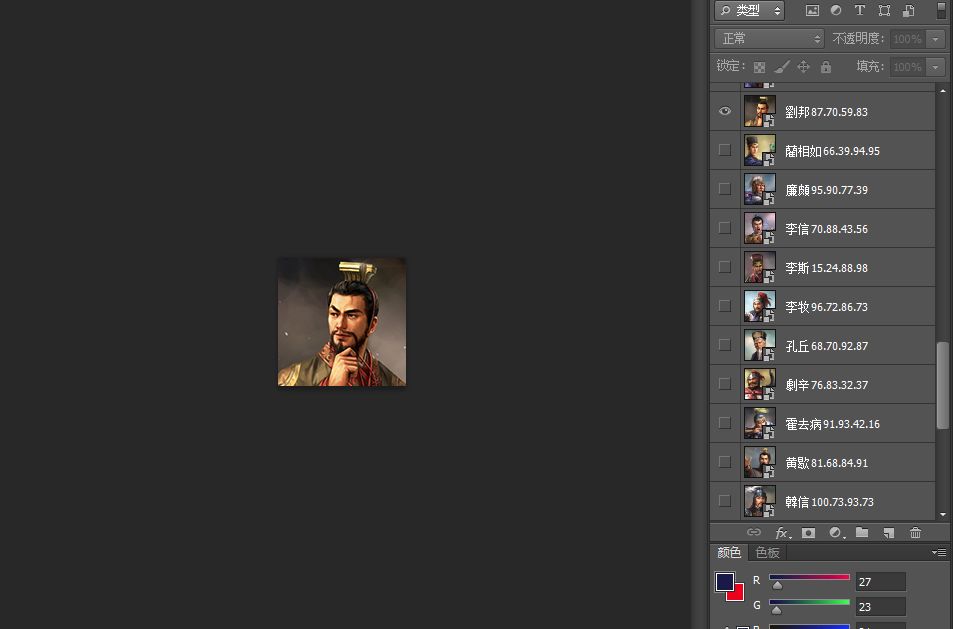The image size is (953, 629).
Task: Toggle the layer filtering on/off switch
Action: coord(941,10)
